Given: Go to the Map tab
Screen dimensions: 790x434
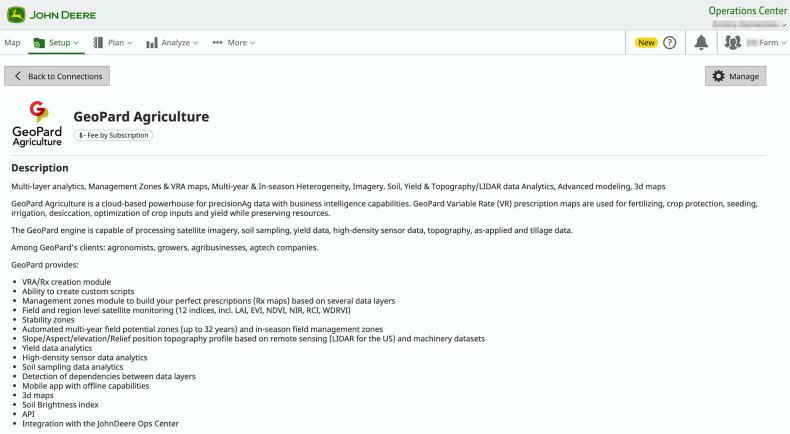Looking at the screenshot, I should (12, 43).
